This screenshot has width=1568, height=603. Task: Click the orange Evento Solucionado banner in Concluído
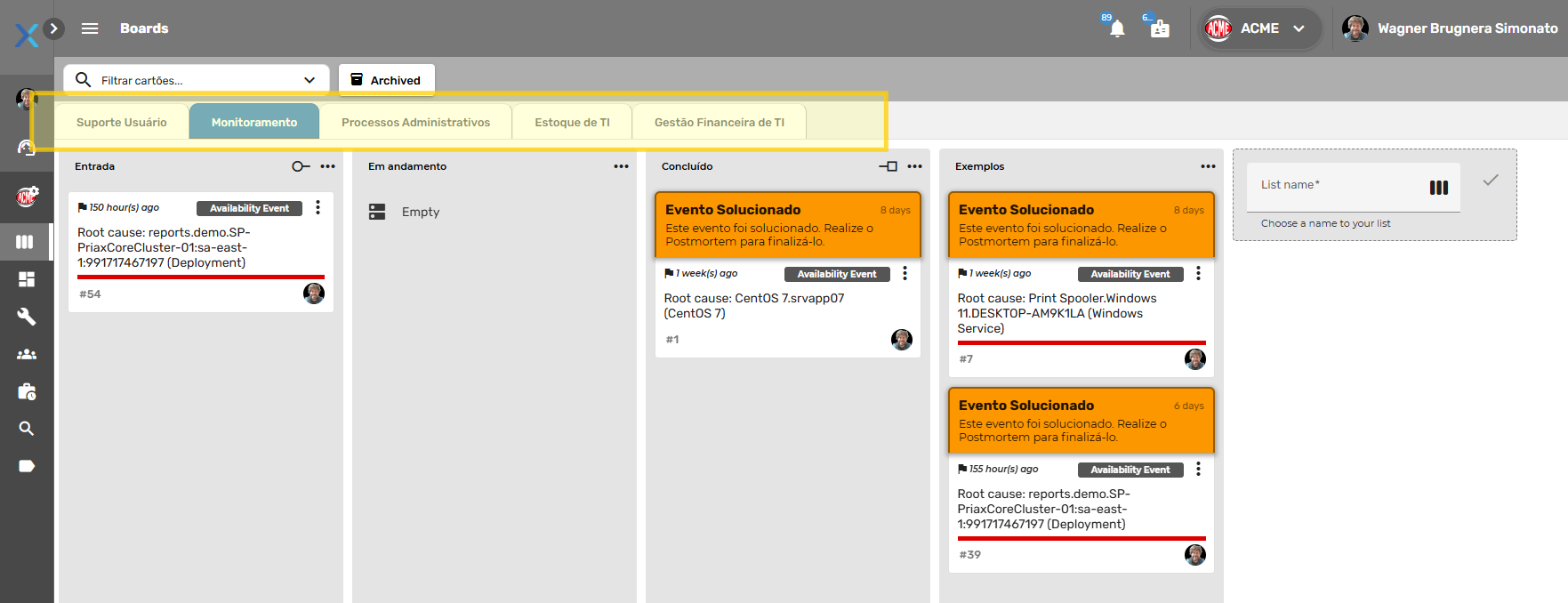[787, 225]
